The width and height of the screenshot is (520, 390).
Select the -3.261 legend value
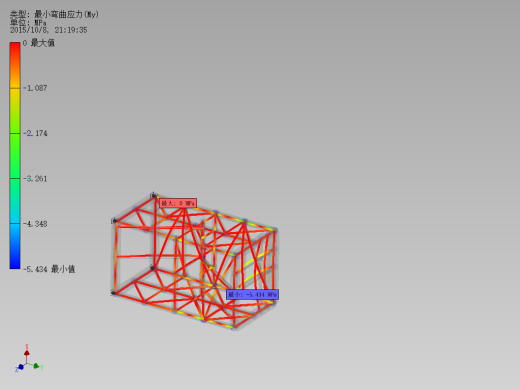coord(35,179)
